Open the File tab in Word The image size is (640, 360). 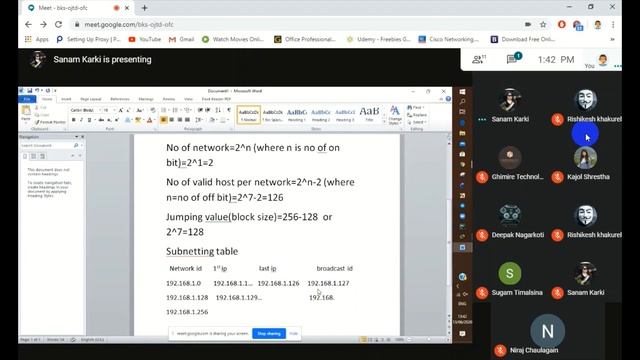[x=27, y=99]
